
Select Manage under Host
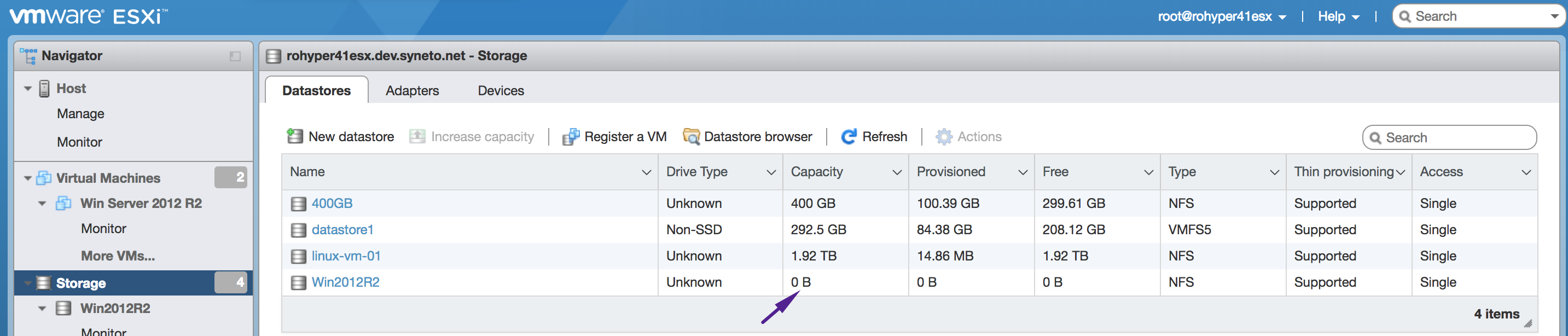coord(80,114)
